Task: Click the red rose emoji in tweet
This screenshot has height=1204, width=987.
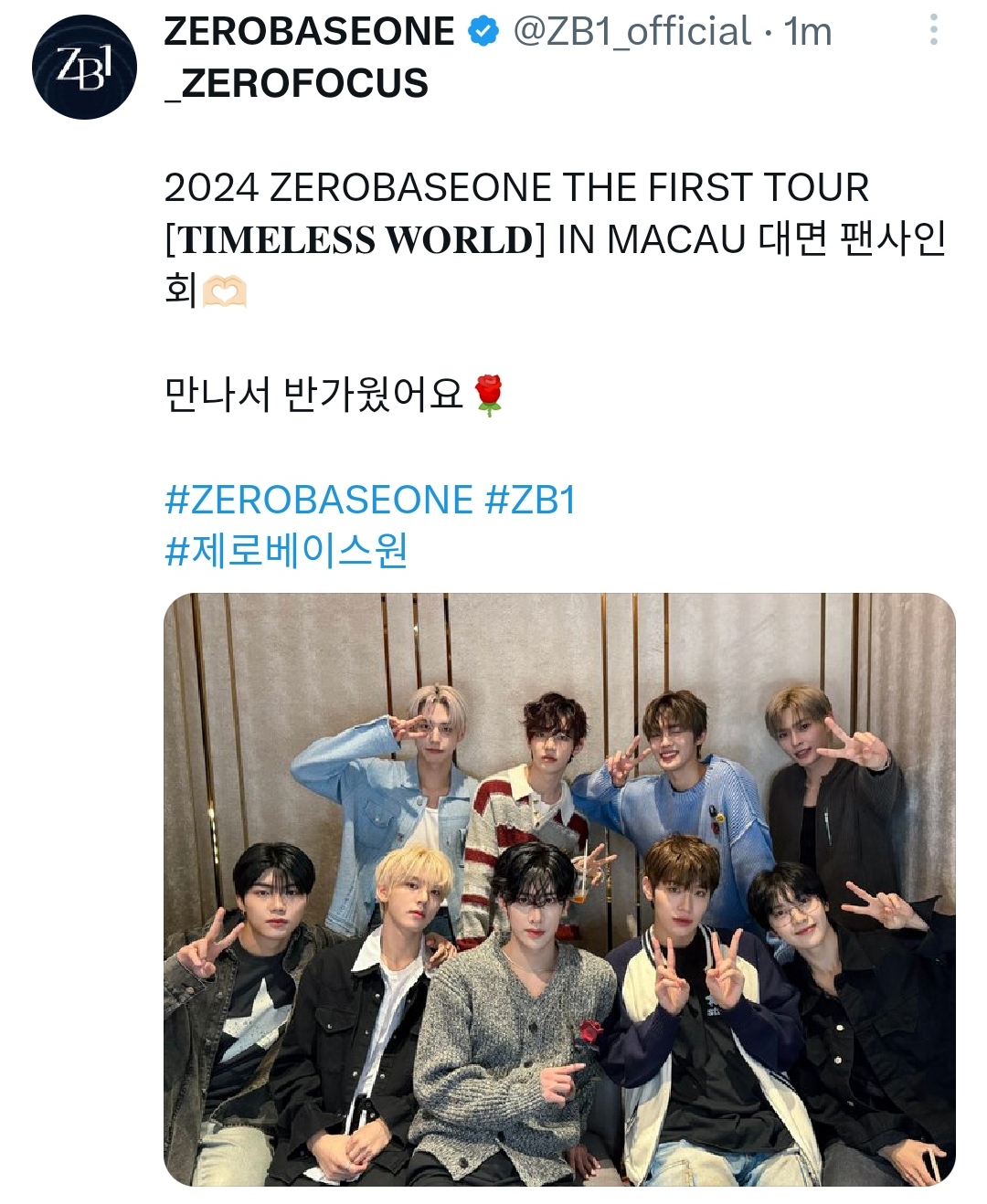Action: pyautogui.click(x=490, y=395)
